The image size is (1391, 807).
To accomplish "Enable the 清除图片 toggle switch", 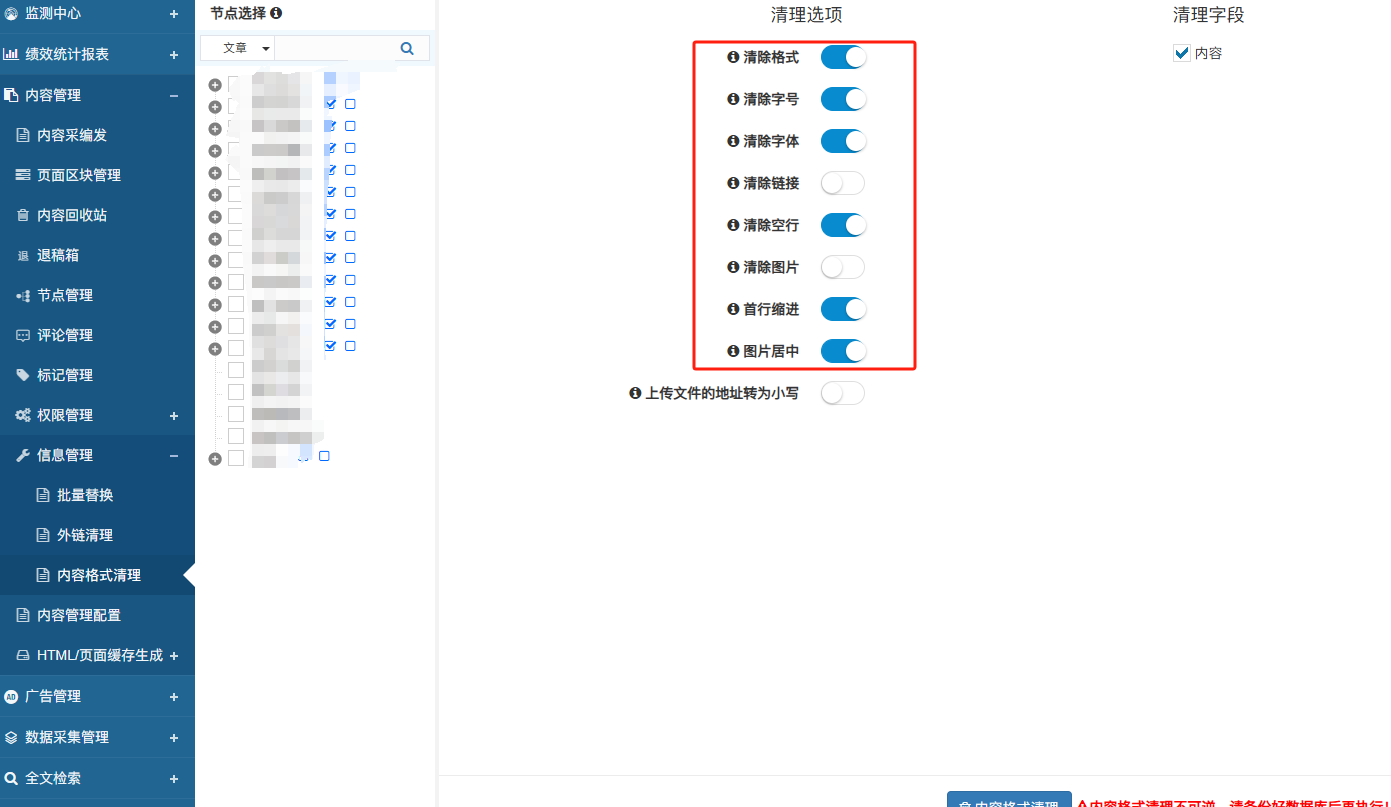I will (842, 268).
